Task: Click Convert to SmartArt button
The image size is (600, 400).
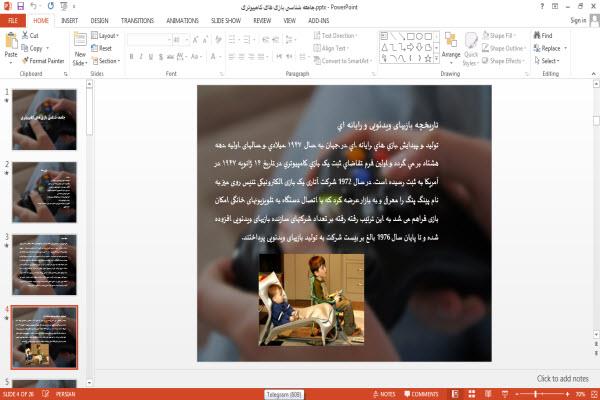Action: click(343, 61)
